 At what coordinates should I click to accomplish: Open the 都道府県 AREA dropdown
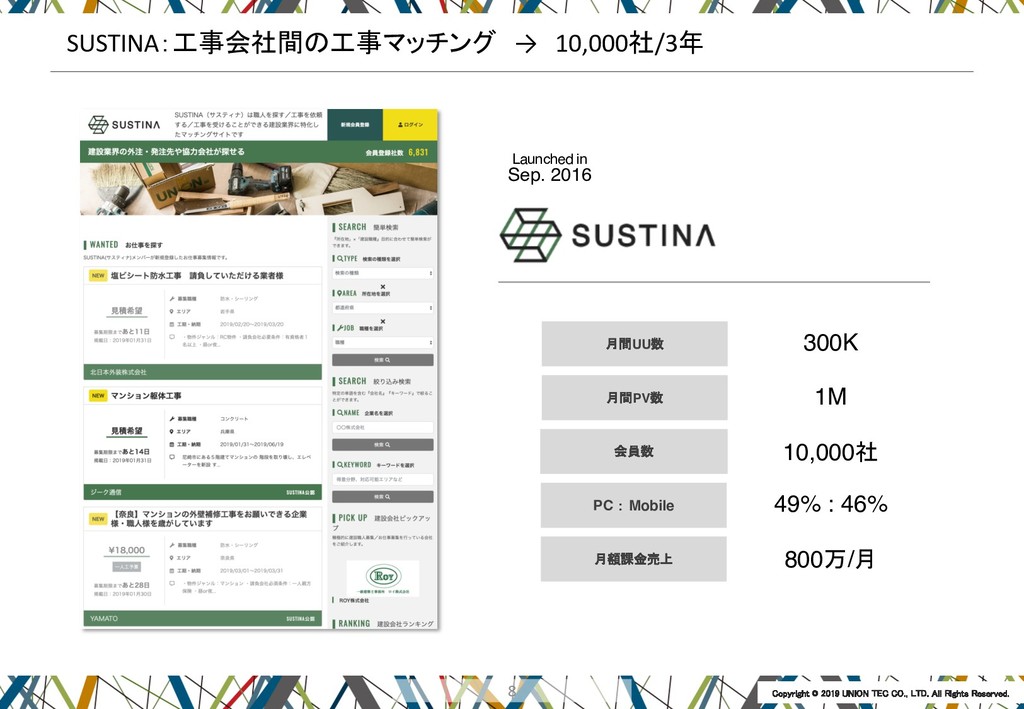pyautogui.click(x=383, y=307)
